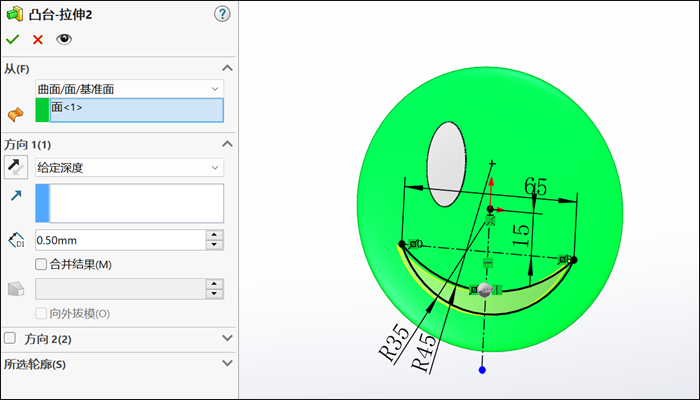Cancel the feature with the red X
The width and height of the screenshot is (700, 400).
pos(38,40)
